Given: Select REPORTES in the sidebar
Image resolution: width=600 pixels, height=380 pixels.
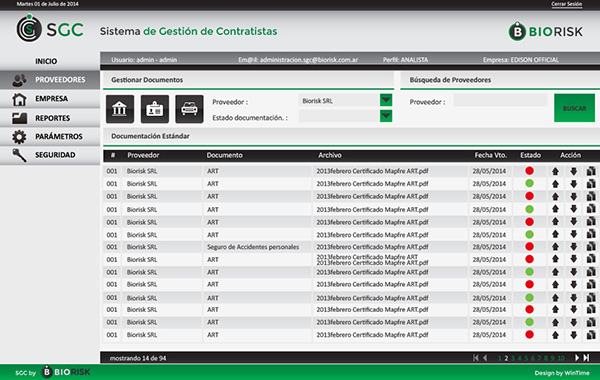Looking at the screenshot, I should pyautogui.click(x=52, y=118).
